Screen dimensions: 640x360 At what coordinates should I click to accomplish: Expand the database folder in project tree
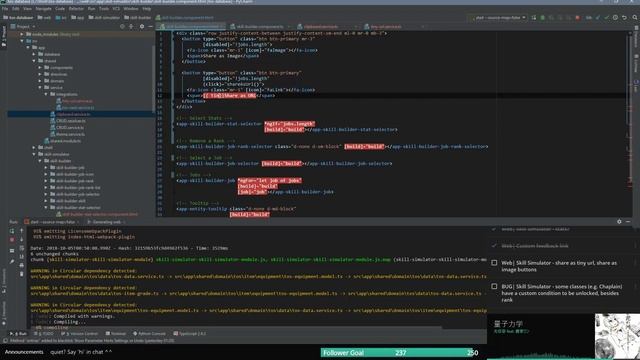(x=34, y=54)
